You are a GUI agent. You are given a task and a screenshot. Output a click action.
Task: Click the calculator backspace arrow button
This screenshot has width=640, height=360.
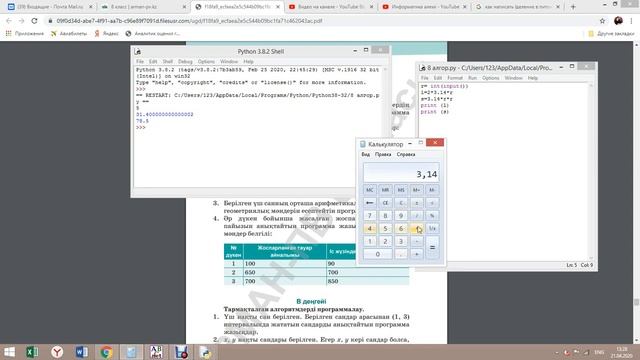click(369, 203)
